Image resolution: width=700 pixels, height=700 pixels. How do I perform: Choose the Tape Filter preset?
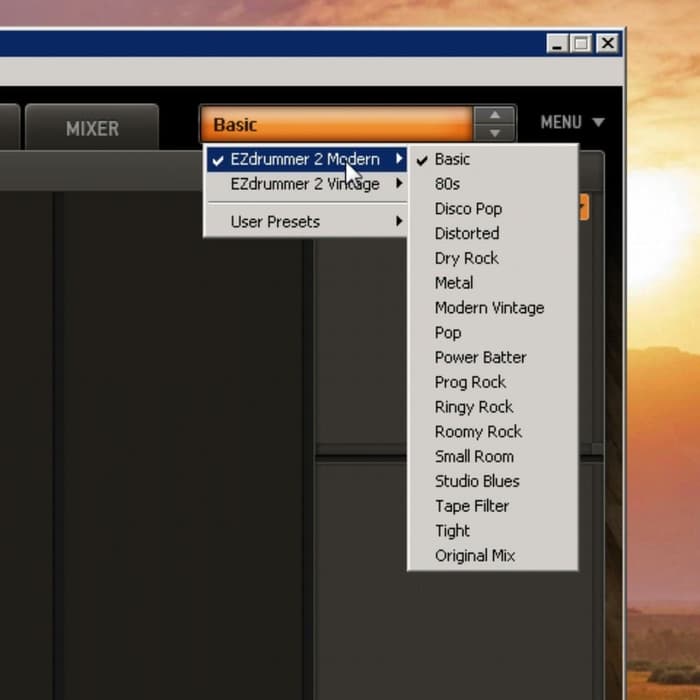pyautogui.click(x=493, y=506)
